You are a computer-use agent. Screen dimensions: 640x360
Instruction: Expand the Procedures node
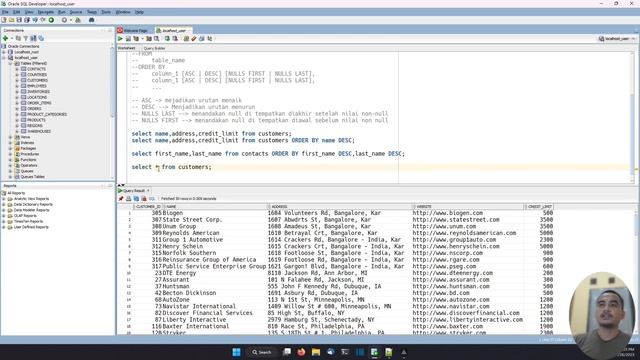click(10, 154)
